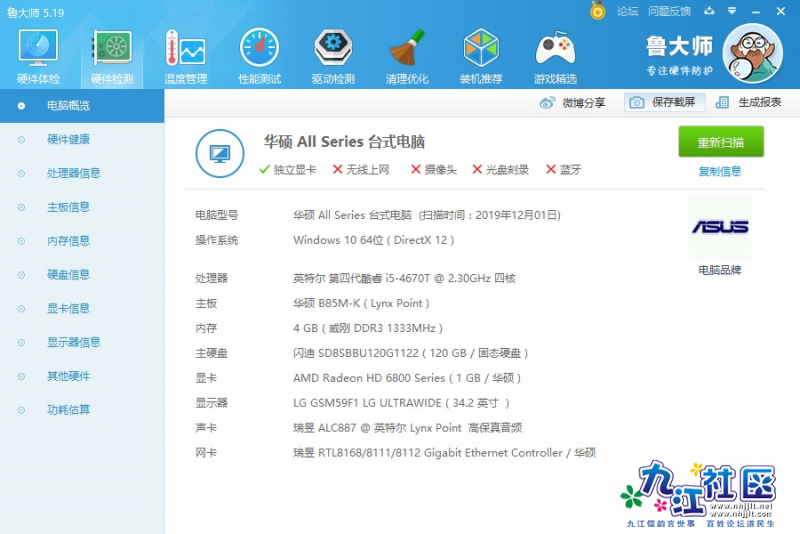This screenshot has width=800, height=534.
Task: Click the round desktop computer icon
Action: 220,154
